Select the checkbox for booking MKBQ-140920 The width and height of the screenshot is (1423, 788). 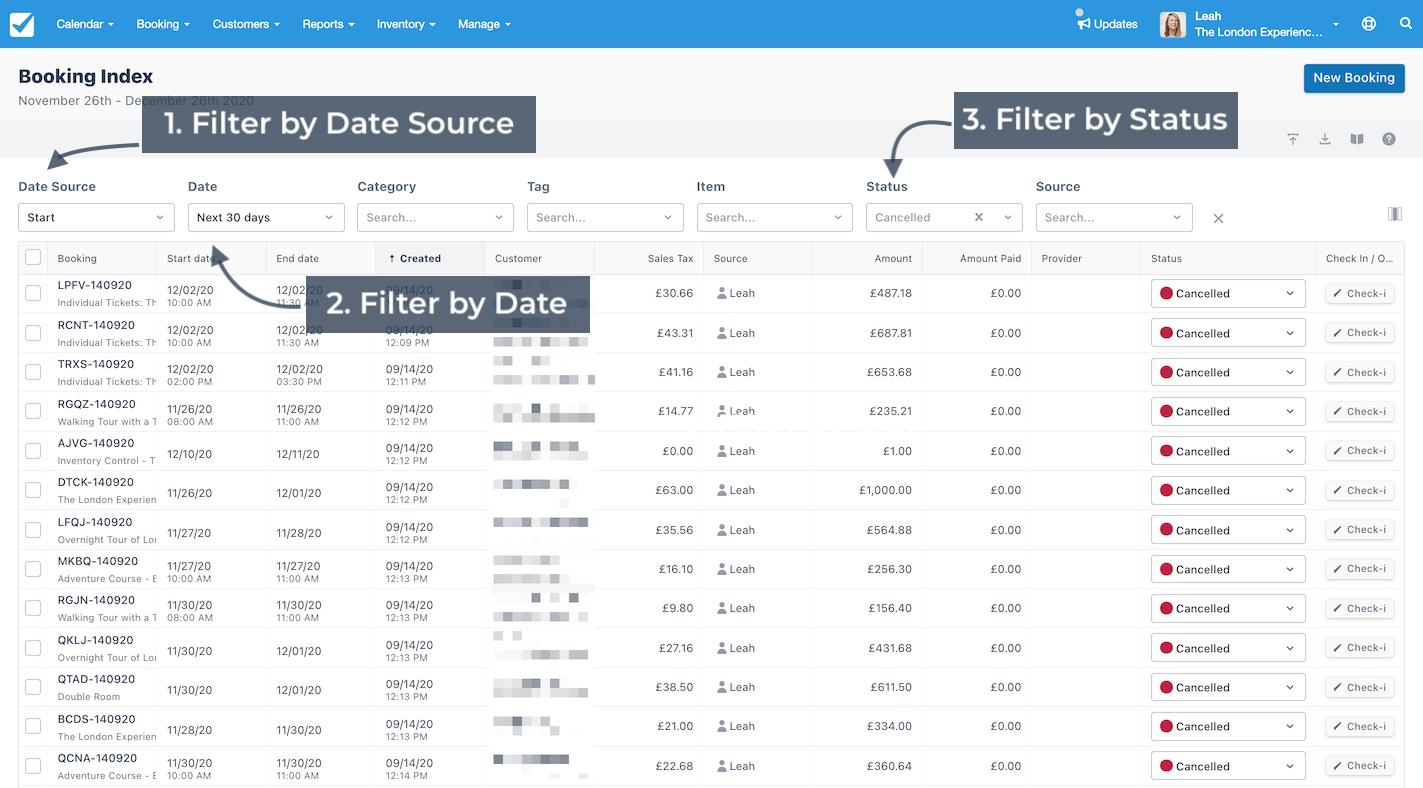pyautogui.click(x=33, y=569)
